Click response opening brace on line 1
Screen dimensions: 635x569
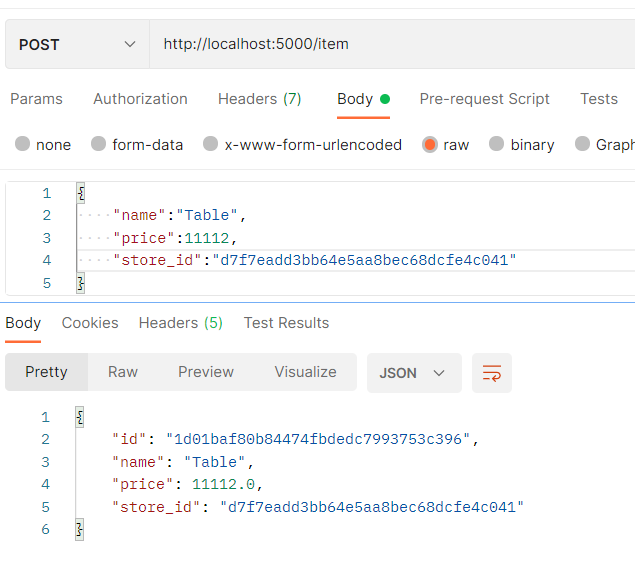pyautogui.click(x=79, y=417)
